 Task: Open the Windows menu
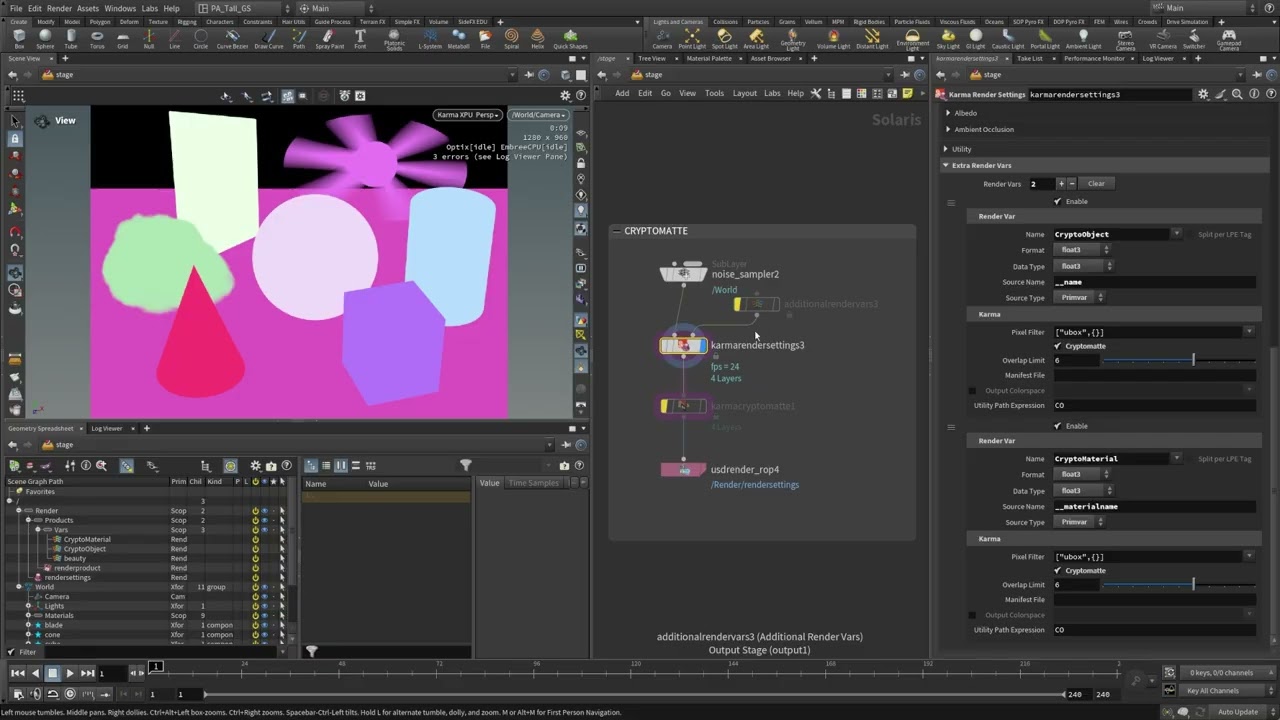120,8
